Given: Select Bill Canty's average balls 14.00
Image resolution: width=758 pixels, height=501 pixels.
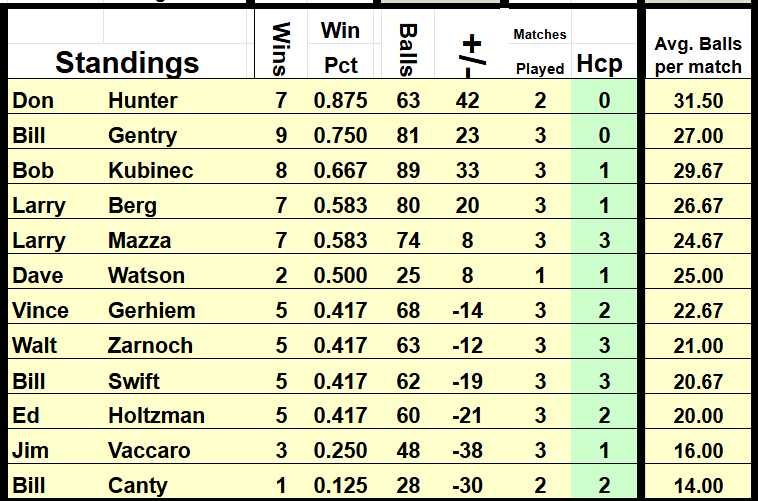Looking at the screenshot, I should [x=698, y=485].
